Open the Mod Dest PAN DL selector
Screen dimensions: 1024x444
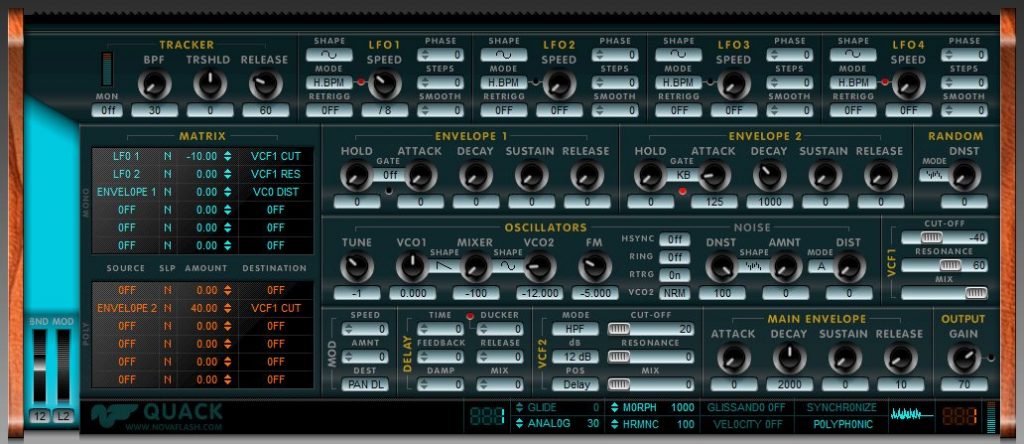[364, 385]
